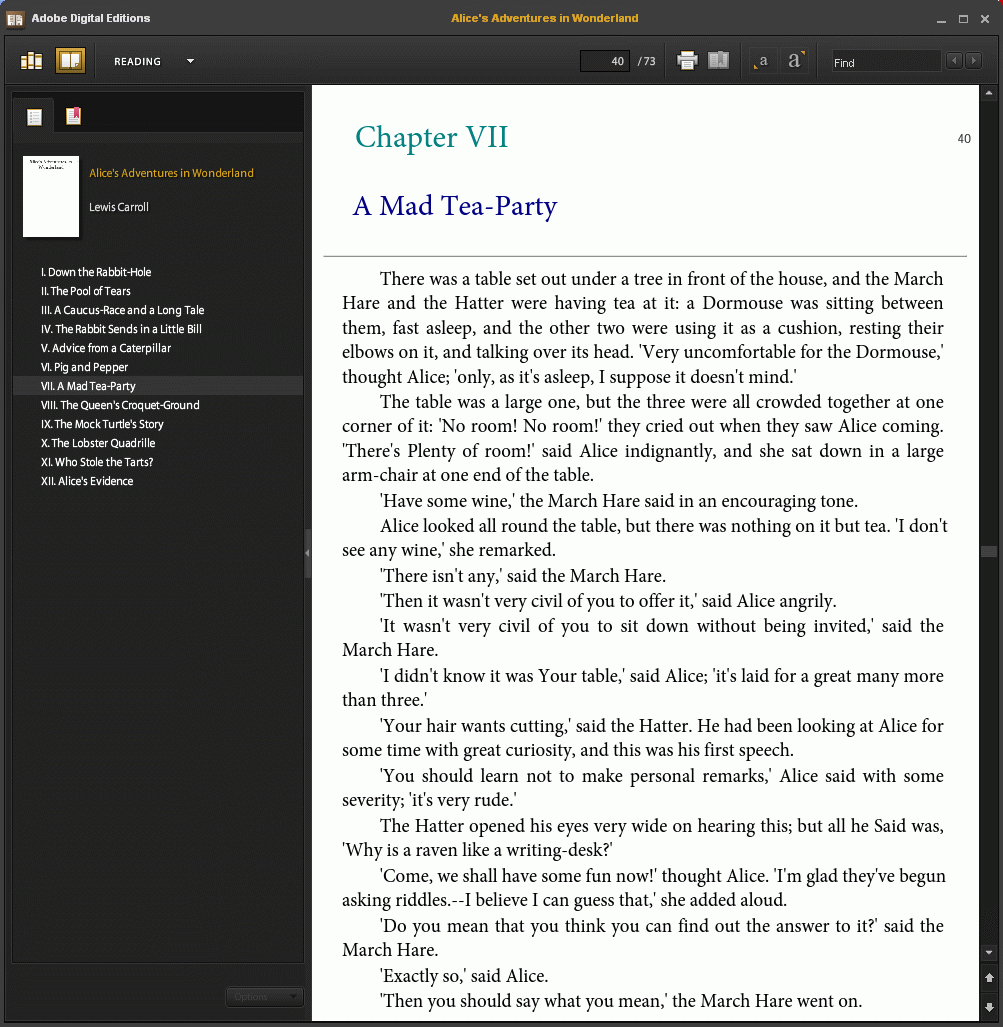The width and height of the screenshot is (1003, 1027).
Task: Click the book cover thumbnail
Action: [x=51, y=196]
